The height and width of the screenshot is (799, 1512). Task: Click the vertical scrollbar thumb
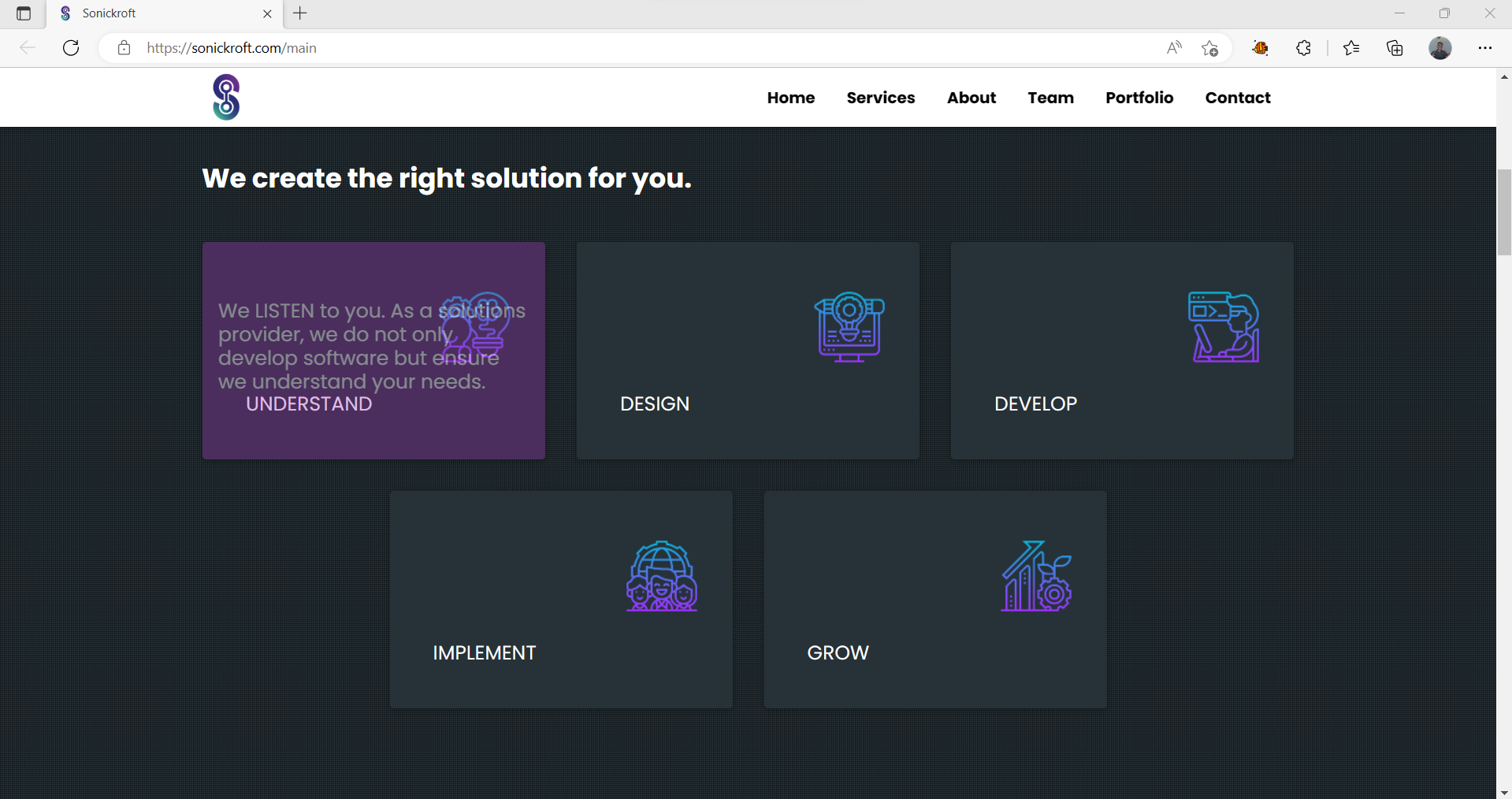pos(1503,212)
